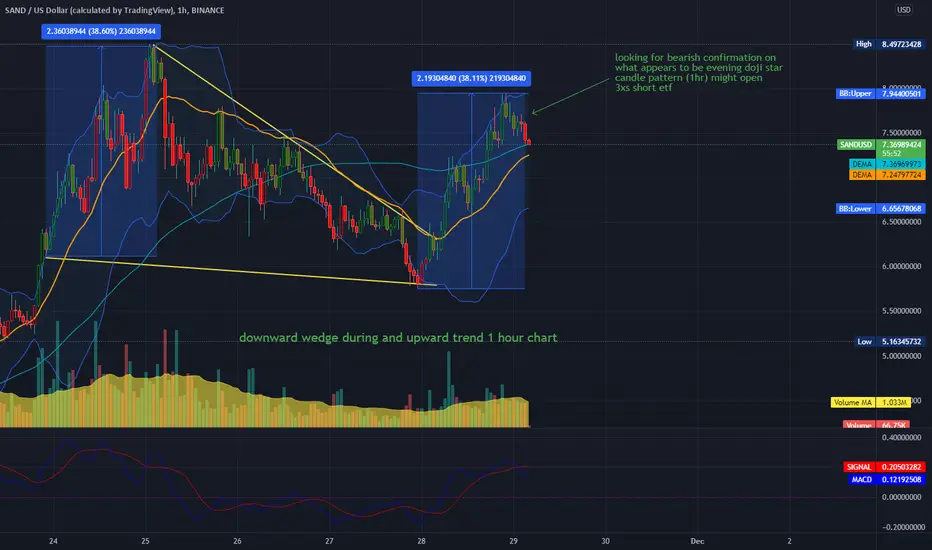Viewport: 932px width, 550px height.
Task: Click date 27 on the time axis
Action: [329, 541]
